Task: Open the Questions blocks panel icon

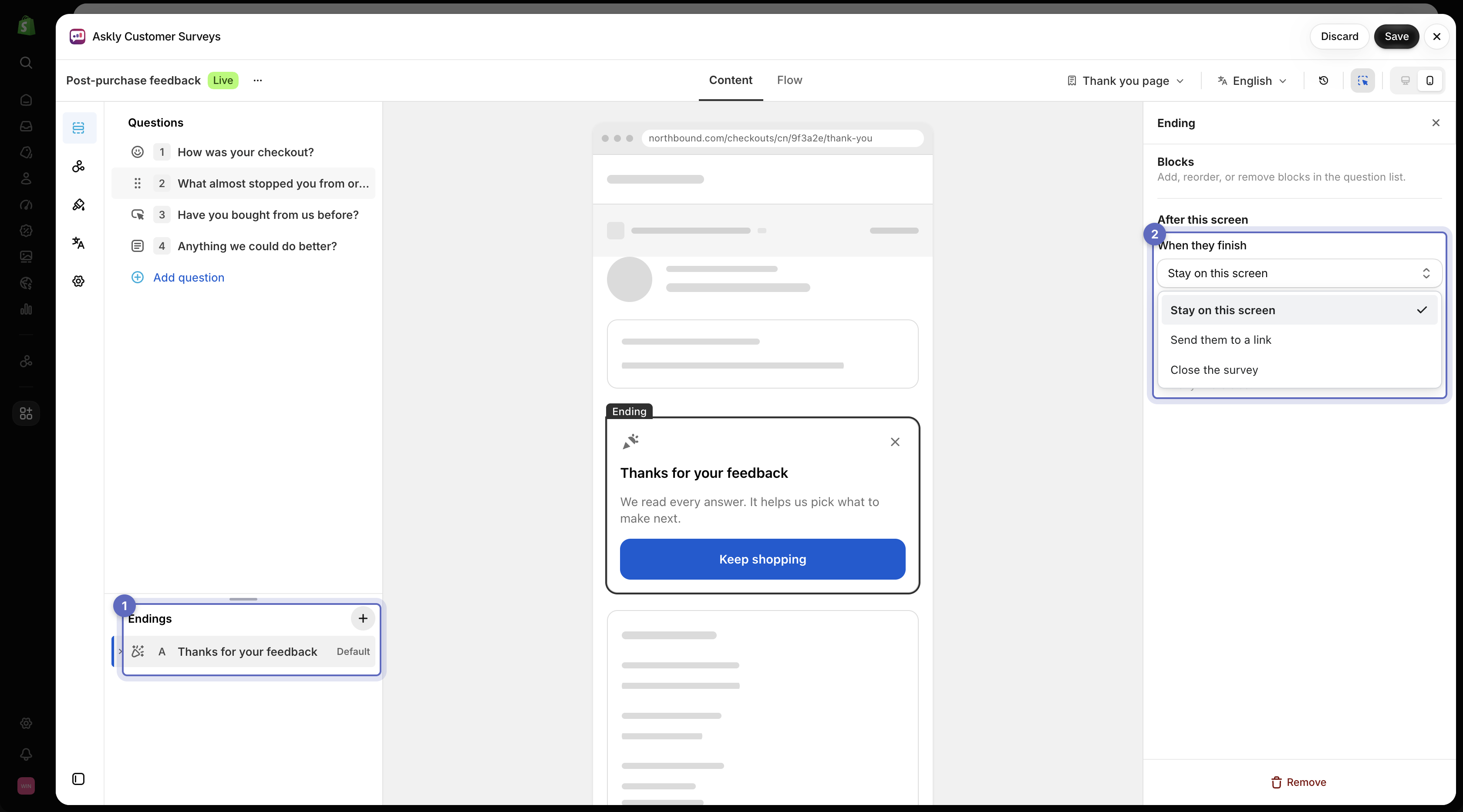Action: [78, 128]
